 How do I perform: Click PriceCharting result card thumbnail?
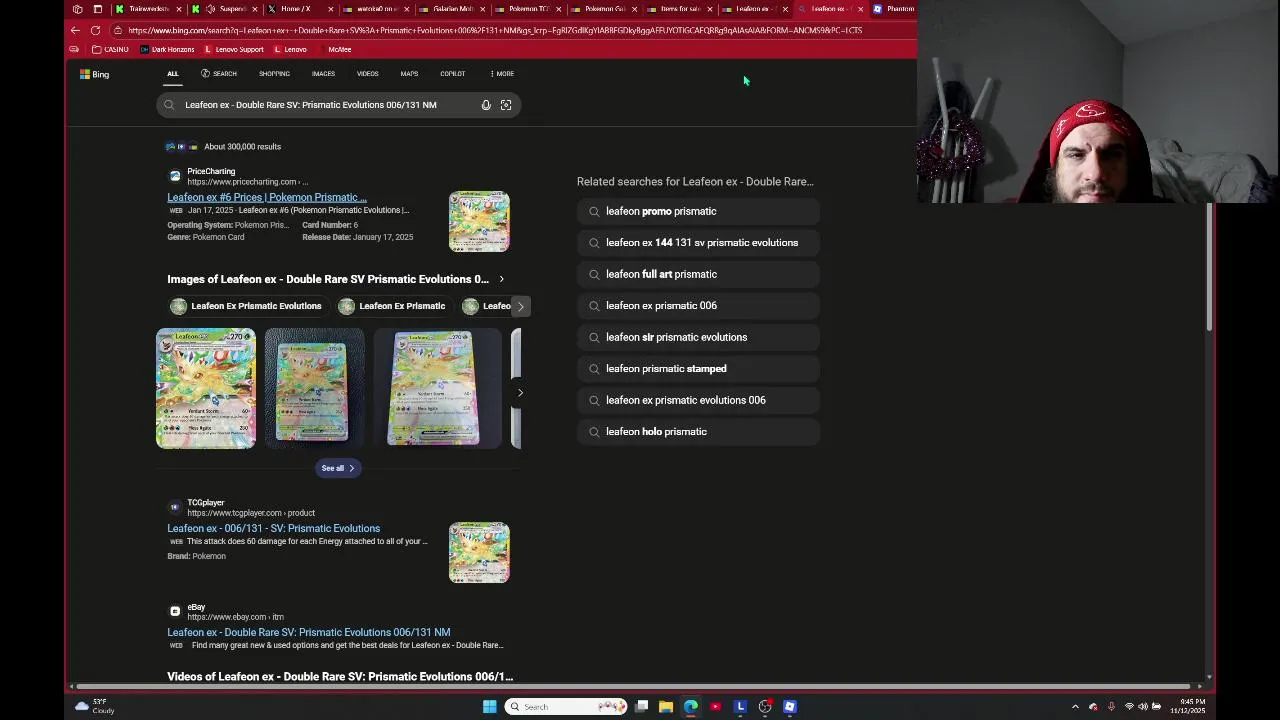pos(479,221)
